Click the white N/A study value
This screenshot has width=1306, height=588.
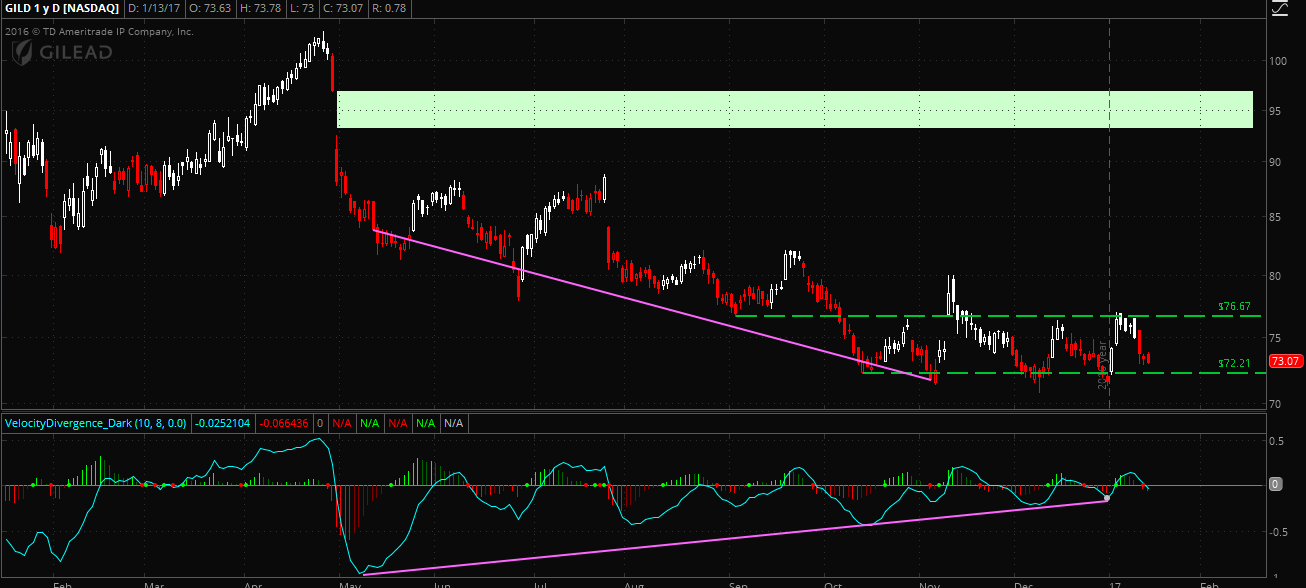pyautogui.click(x=454, y=424)
